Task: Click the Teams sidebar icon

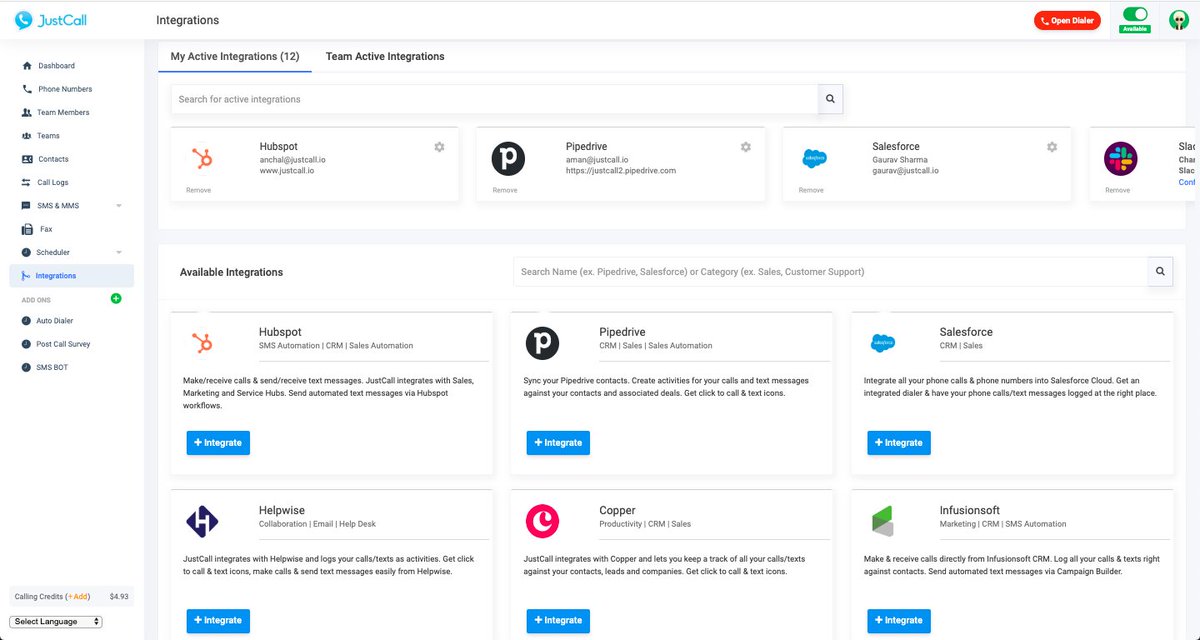Action: click(x=27, y=136)
